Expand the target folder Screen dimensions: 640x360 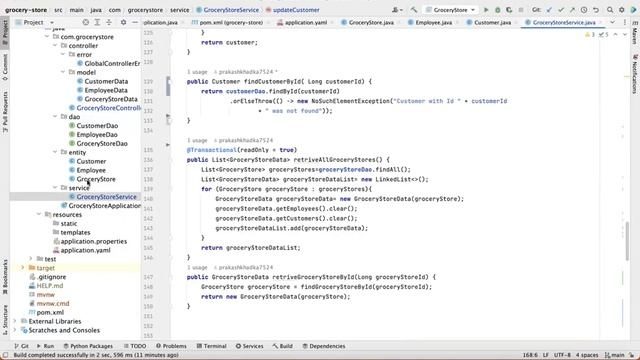[x=23, y=268]
